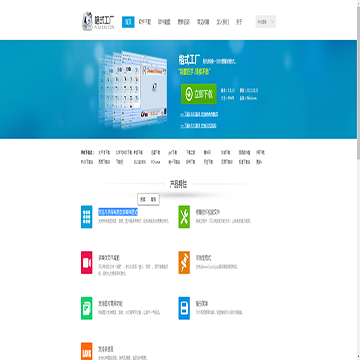360x360 pixels.
Task: Click the heading beside the blue storage icon
Action: [202, 304]
